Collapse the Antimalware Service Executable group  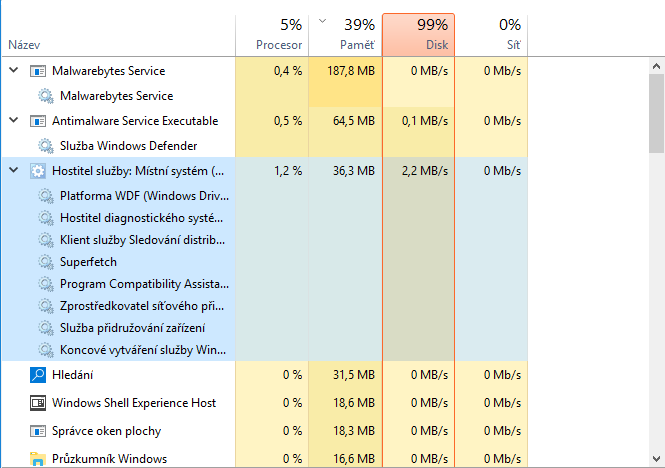point(14,121)
